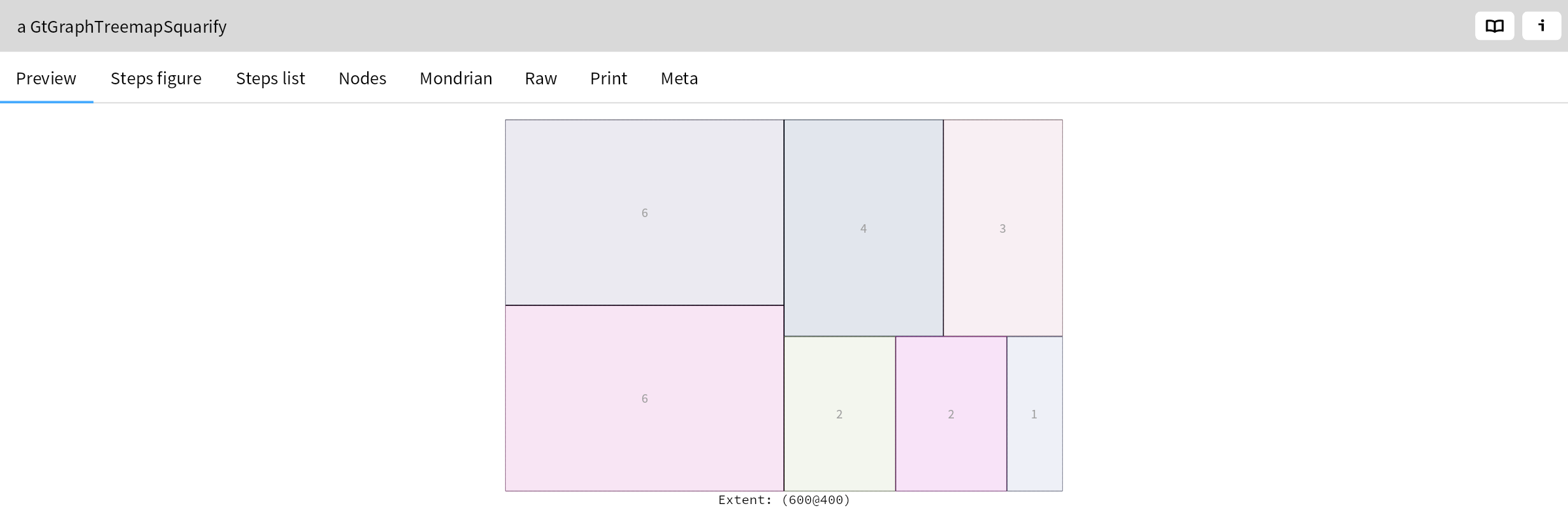The height and width of the screenshot is (523, 1568).
Task: Show the Raw tab
Action: click(x=541, y=78)
